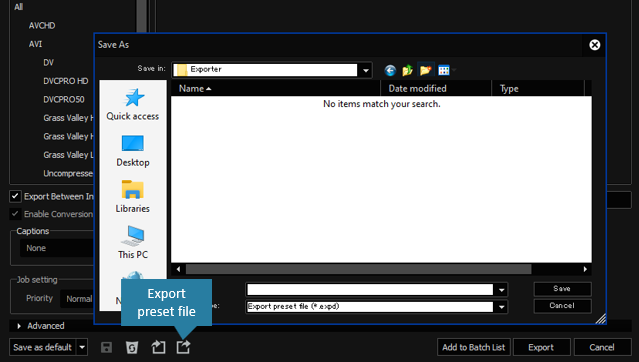639x362 pixels.
Task: Select DV under AVI
Action: 48,62
